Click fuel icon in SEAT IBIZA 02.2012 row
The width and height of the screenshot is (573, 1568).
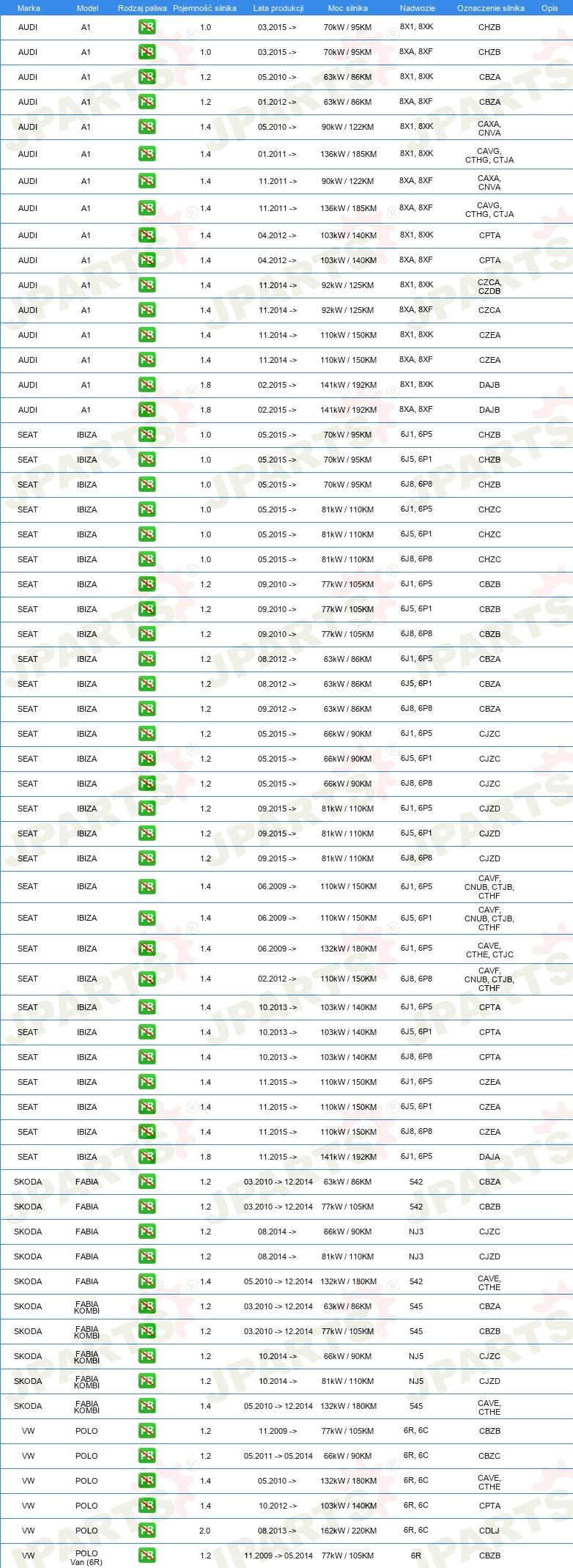[x=147, y=979]
